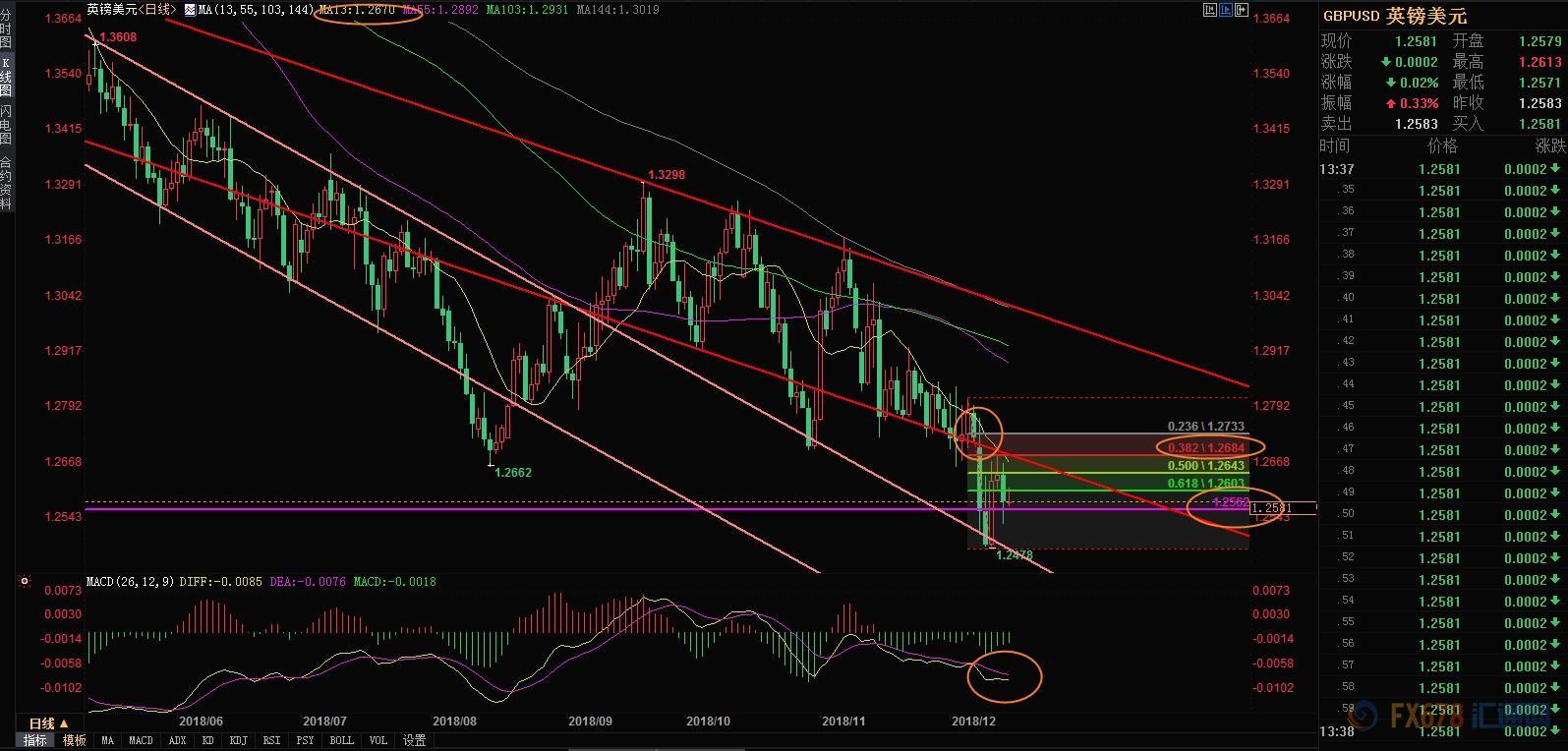Image resolution: width=1568 pixels, height=751 pixels.
Task: Apply the PSY indicator
Action: click(x=306, y=740)
